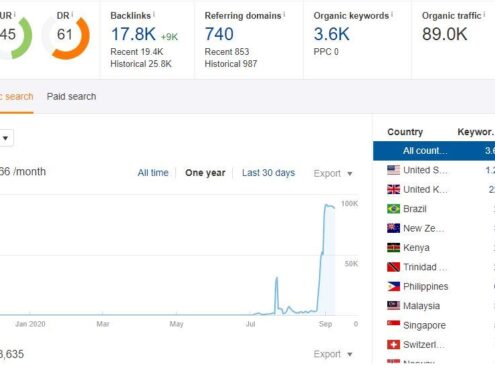Click the Jan 2020 chart axis label
The image size is (495, 370).
pos(30,324)
